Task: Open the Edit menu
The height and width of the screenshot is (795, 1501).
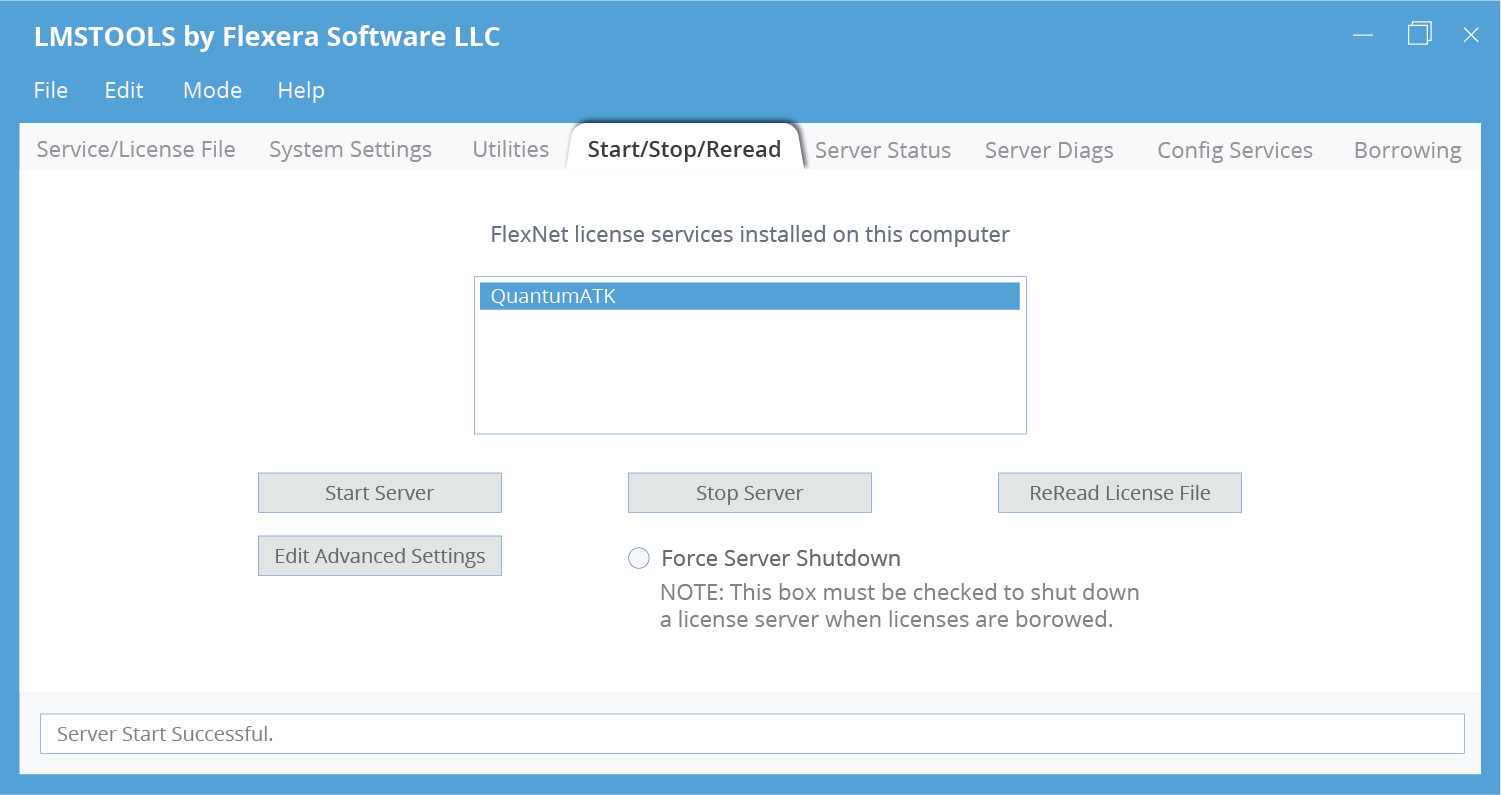Action: coord(124,90)
